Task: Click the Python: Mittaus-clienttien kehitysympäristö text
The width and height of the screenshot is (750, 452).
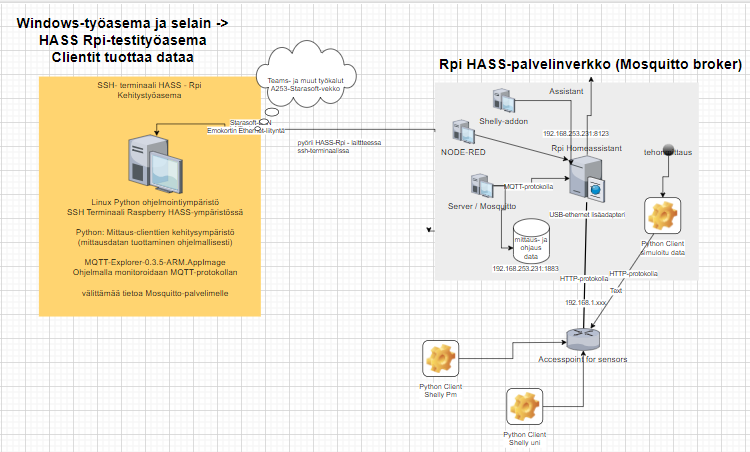Action: point(155,232)
